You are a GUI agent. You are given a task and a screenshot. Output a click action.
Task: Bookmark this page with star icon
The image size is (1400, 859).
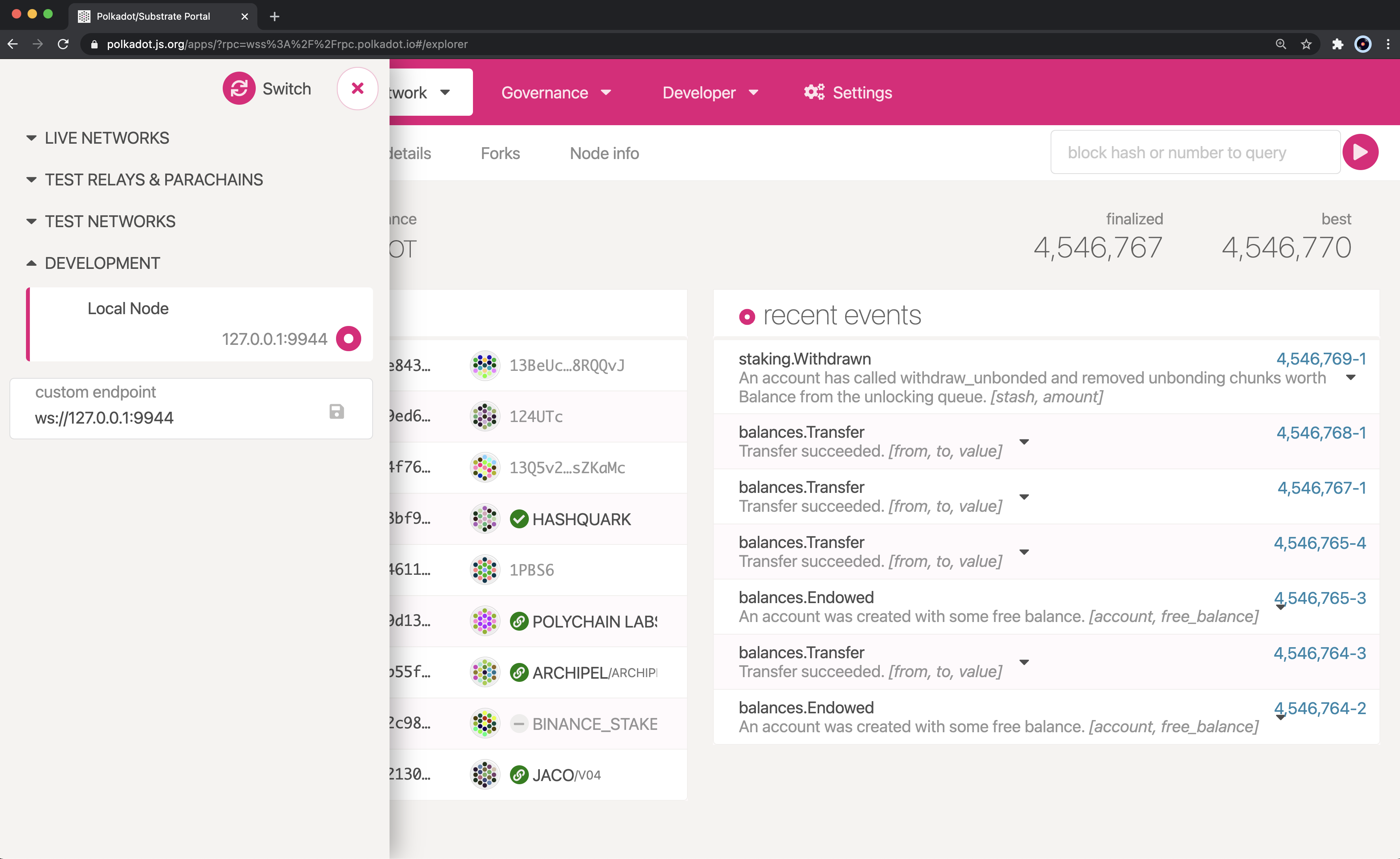[x=1306, y=44]
